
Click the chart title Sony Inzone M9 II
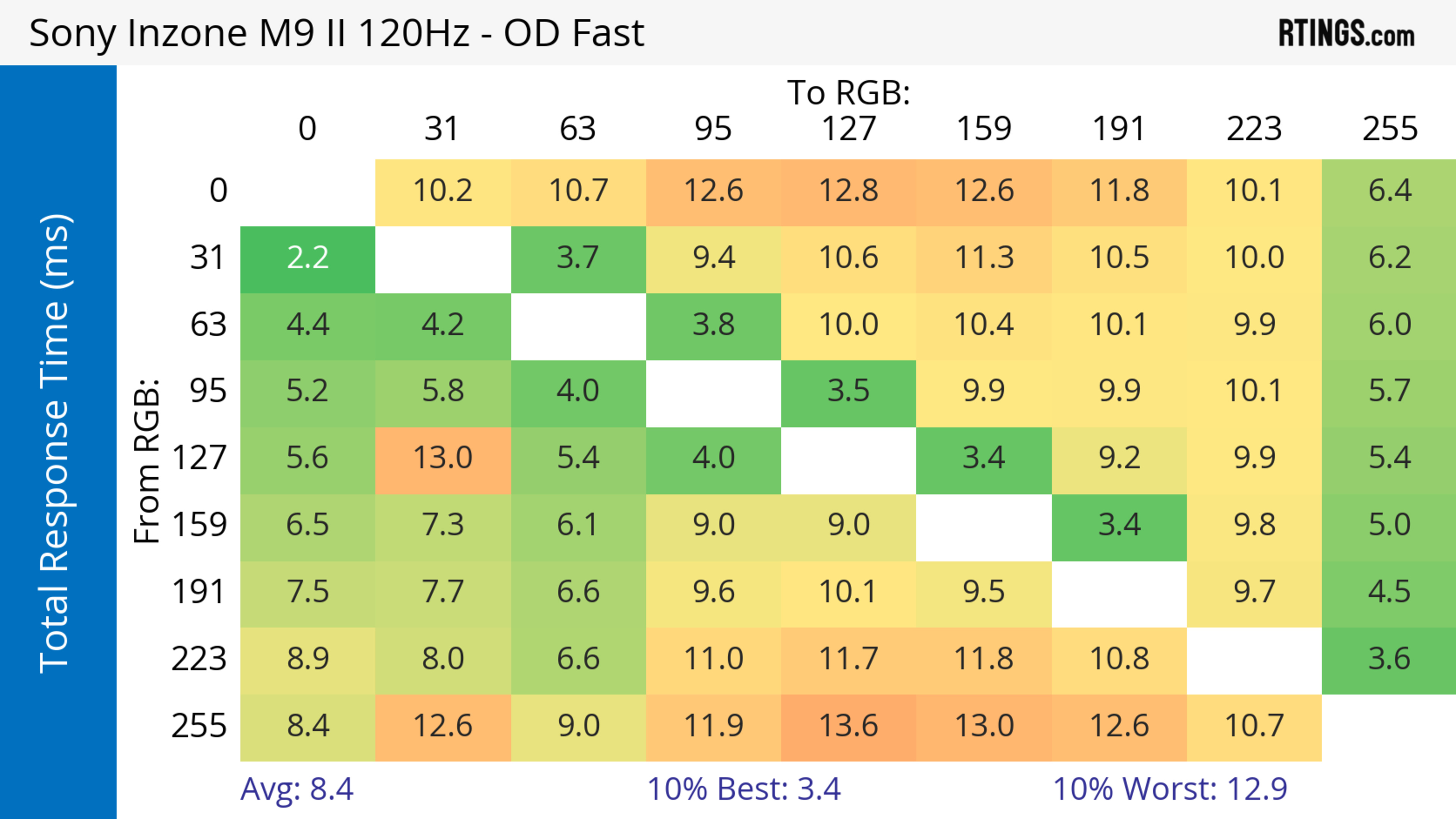pyautogui.click(x=336, y=33)
